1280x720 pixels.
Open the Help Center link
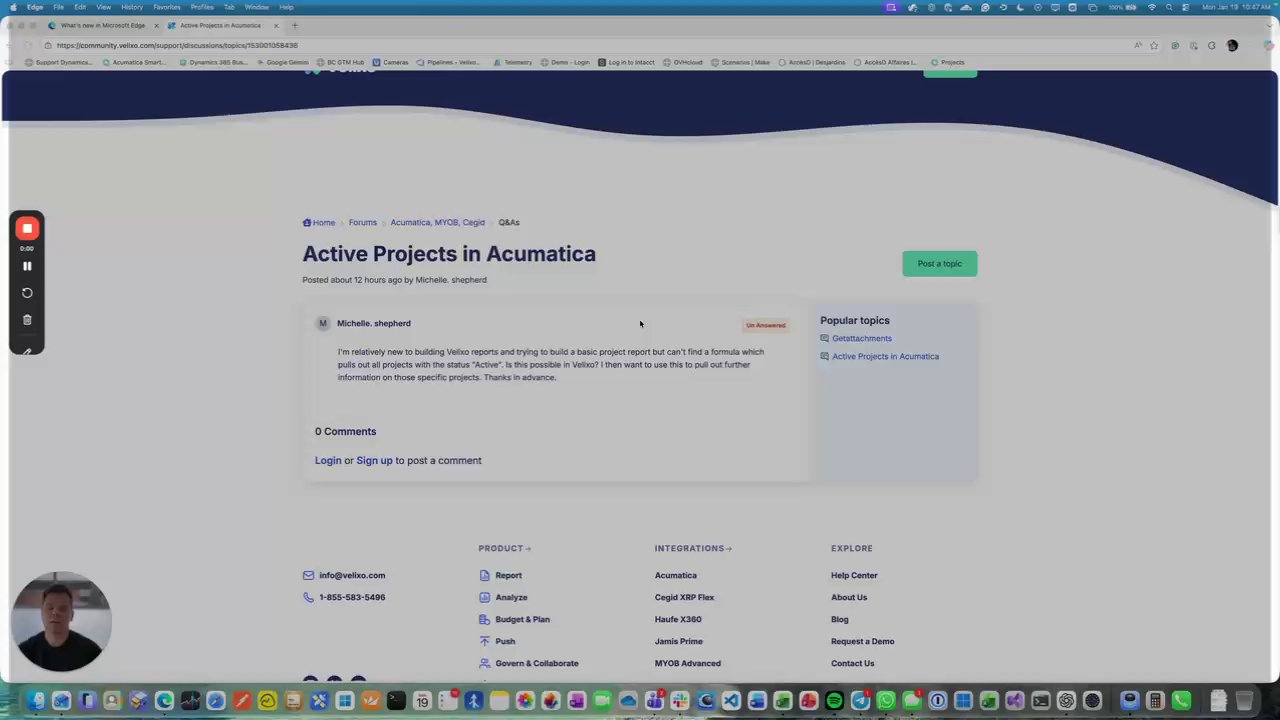pyautogui.click(x=854, y=575)
